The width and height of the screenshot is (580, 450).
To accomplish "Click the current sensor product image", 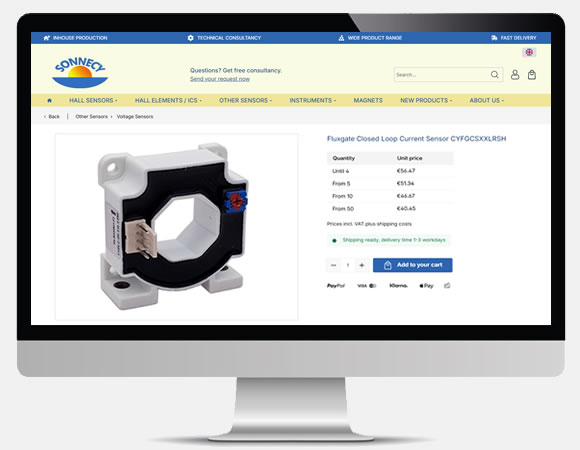I will (176, 227).
